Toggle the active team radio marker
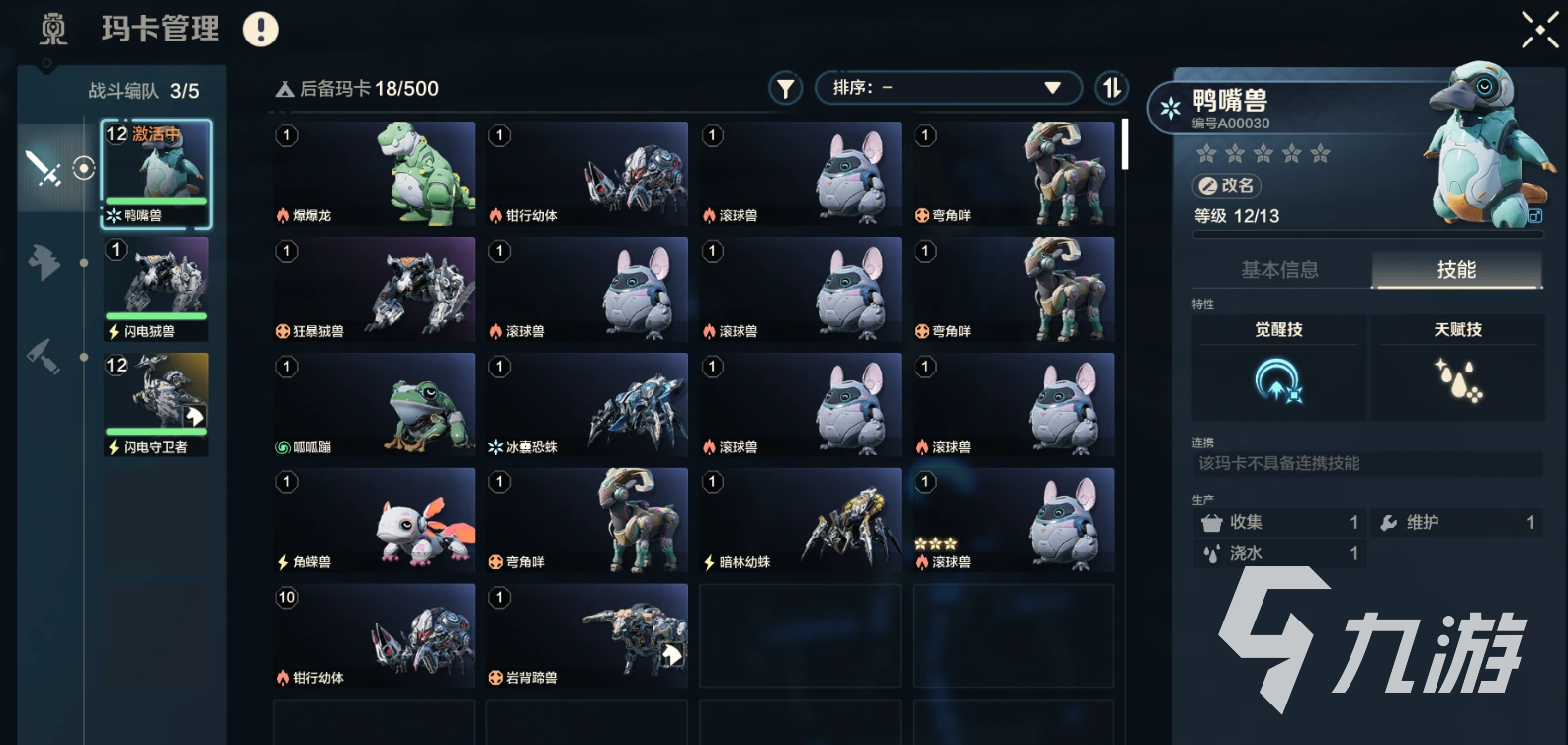The height and width of the screenshot is (745, 1568). point(84,168)
